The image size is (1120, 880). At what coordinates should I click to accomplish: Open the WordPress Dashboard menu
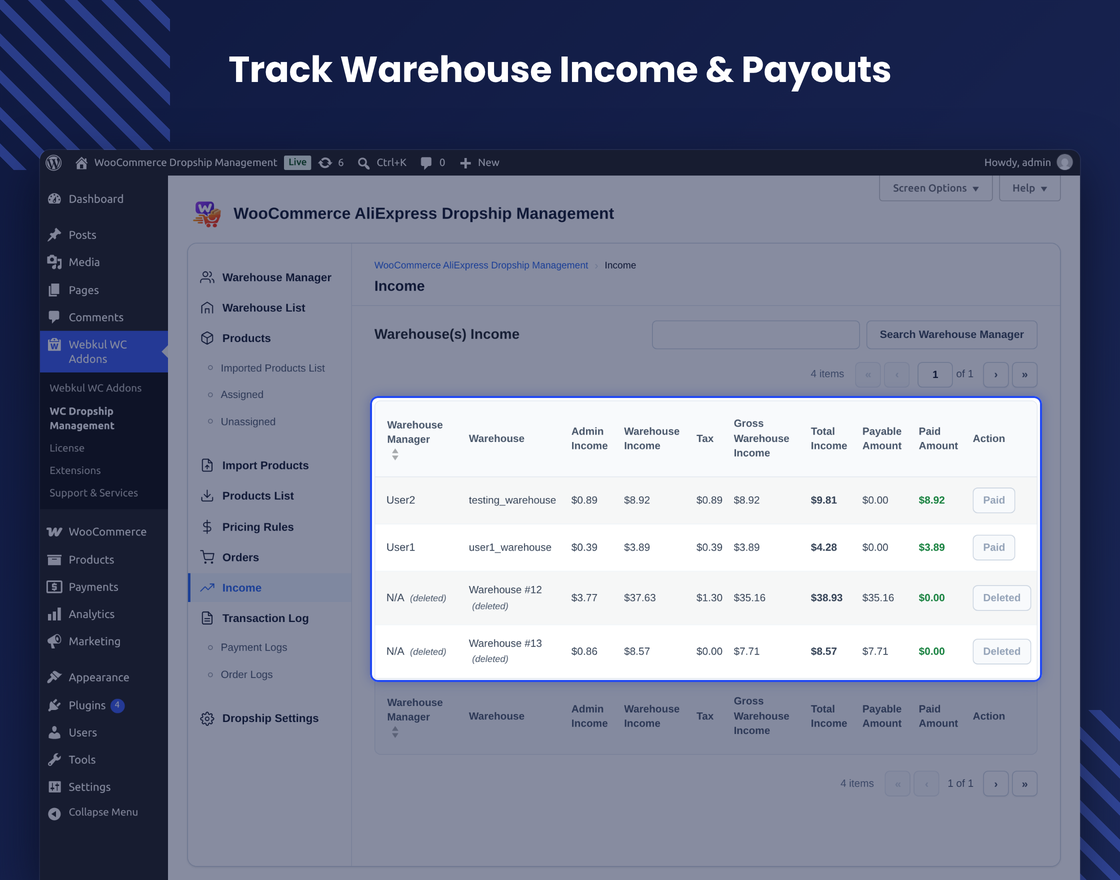pos(104,199)
